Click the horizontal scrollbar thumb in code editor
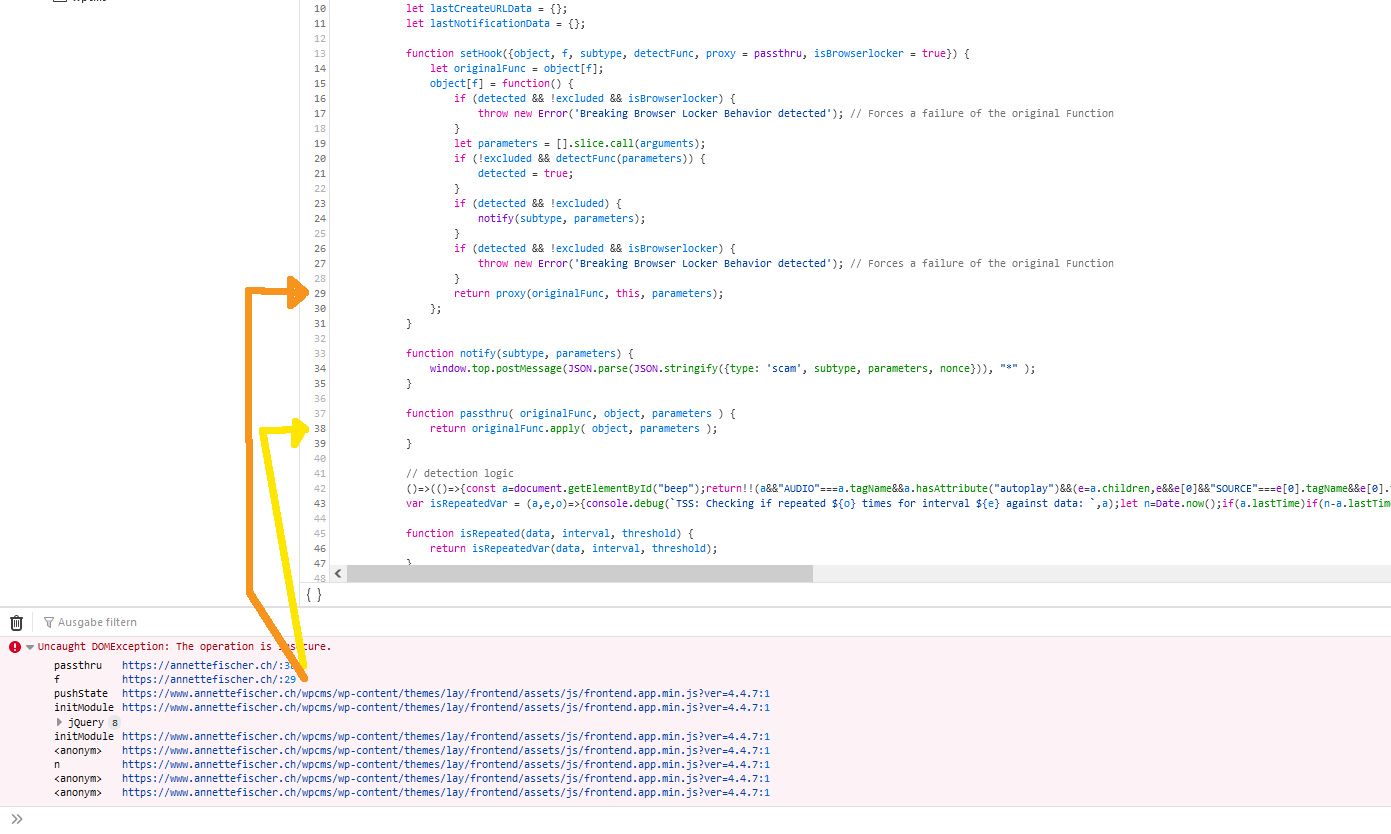The height and width of the screenshot is (834, 1391). click(x=580, y=574)
